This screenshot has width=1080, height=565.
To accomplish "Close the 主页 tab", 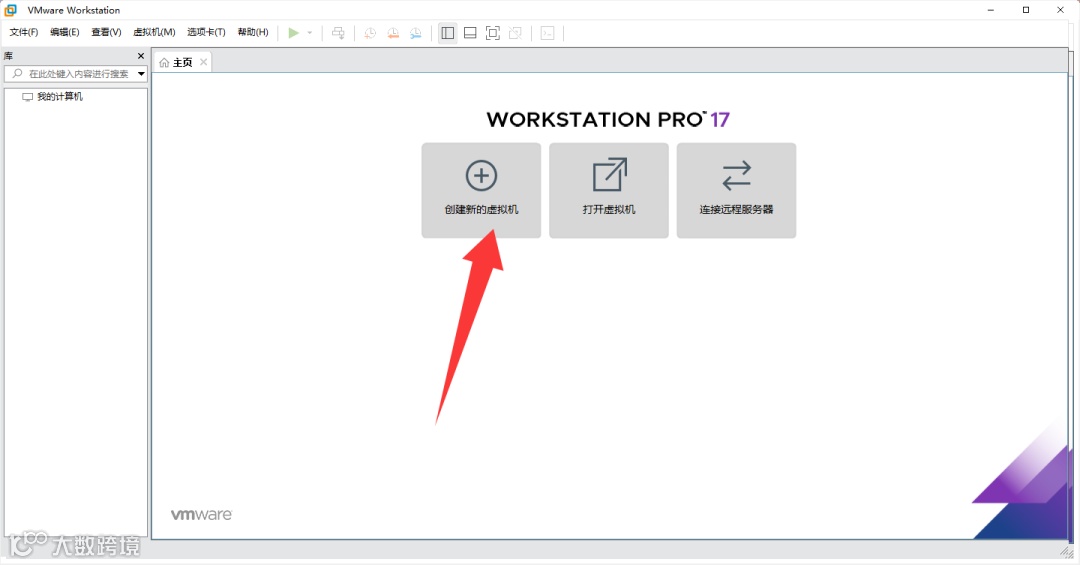I will 203,62.
